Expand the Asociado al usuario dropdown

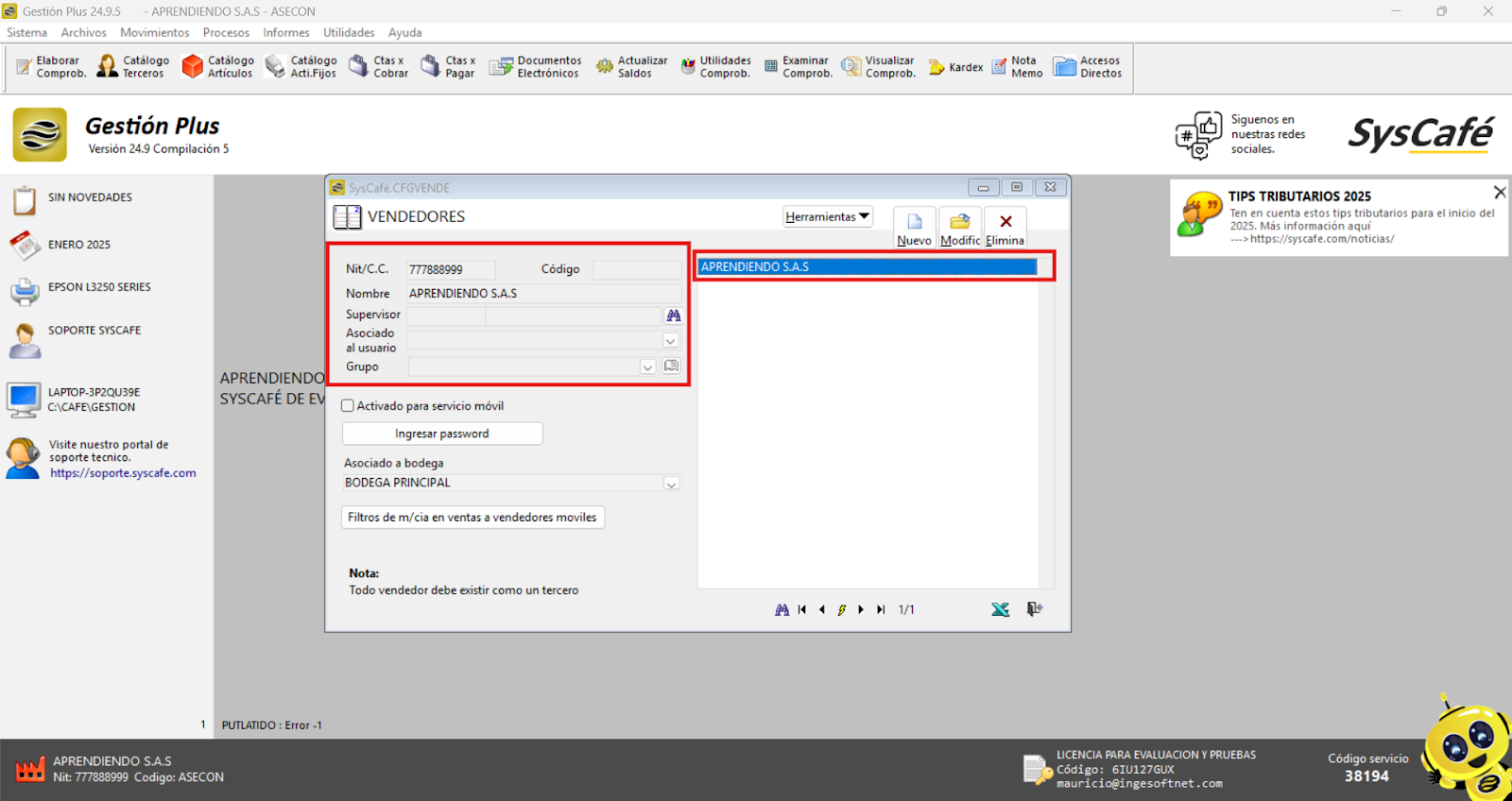(670, 341)
